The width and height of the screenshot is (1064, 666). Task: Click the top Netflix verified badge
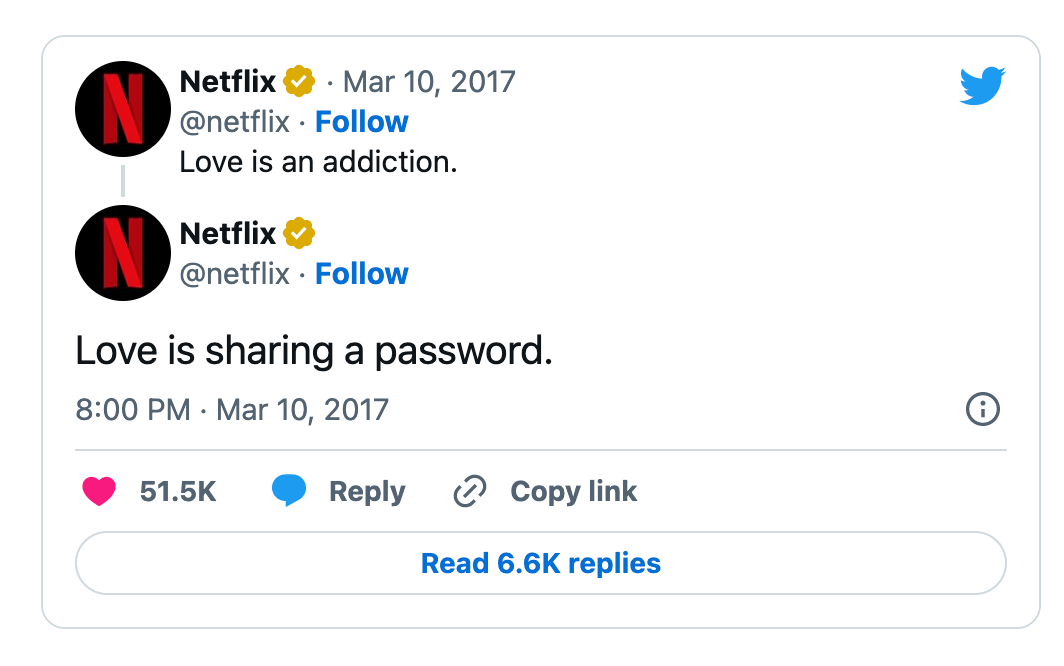(x=299, y=82)
